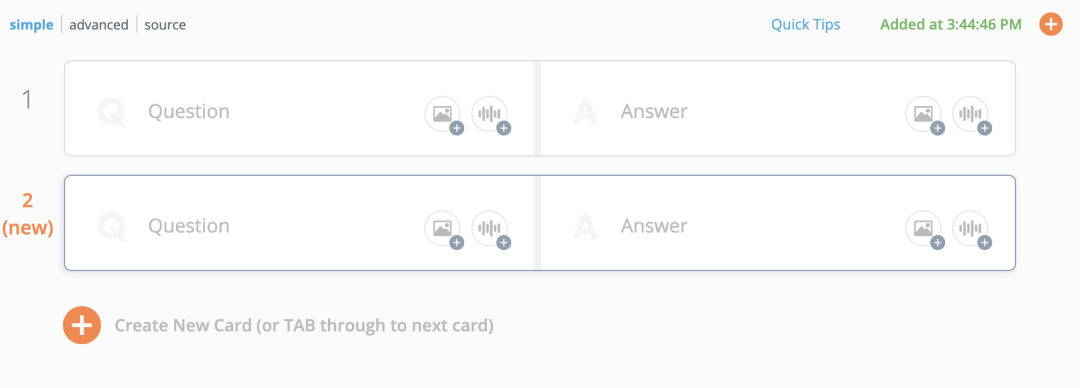Switch to the advanced editor tab

[99, 25]
